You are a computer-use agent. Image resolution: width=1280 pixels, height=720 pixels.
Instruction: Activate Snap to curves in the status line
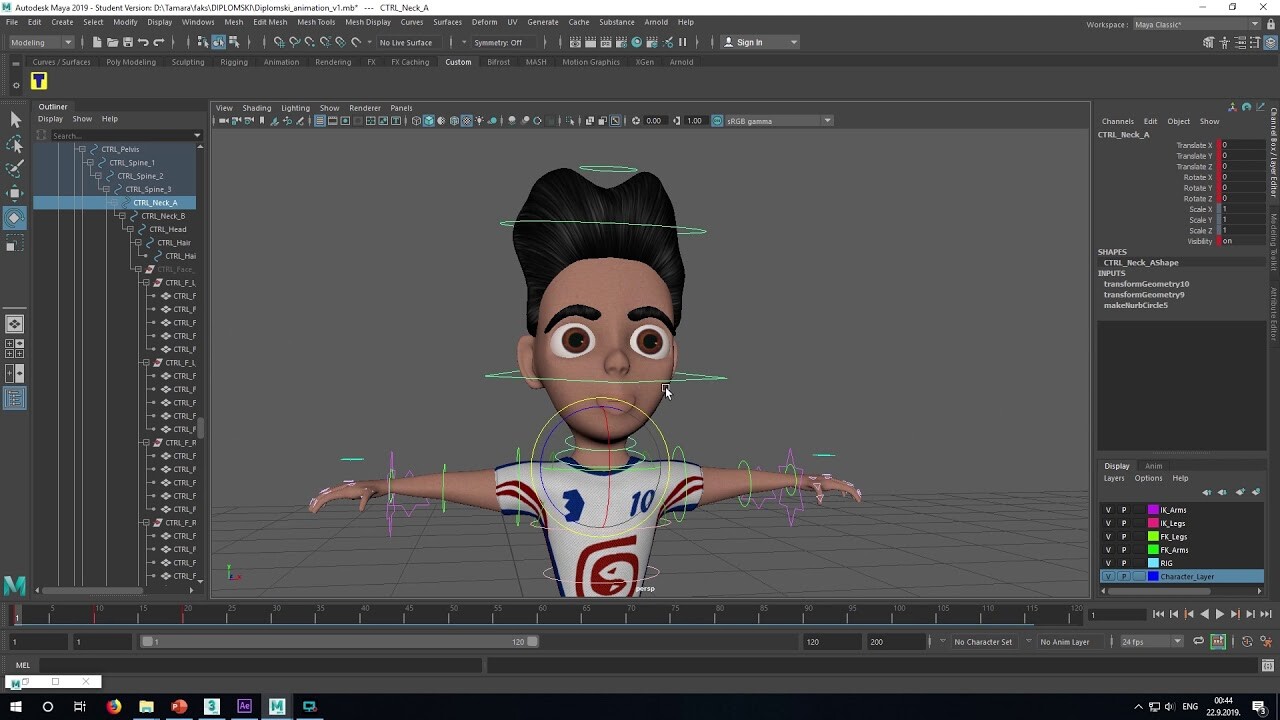click(x=294, y=42)
